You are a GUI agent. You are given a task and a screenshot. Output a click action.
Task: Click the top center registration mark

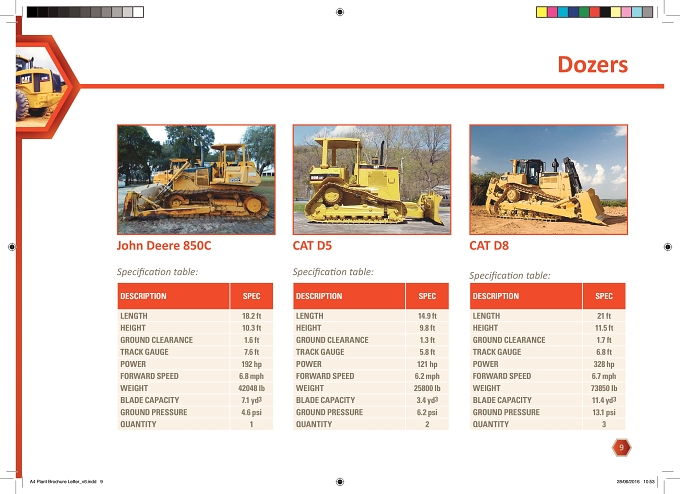coord(340,12)
